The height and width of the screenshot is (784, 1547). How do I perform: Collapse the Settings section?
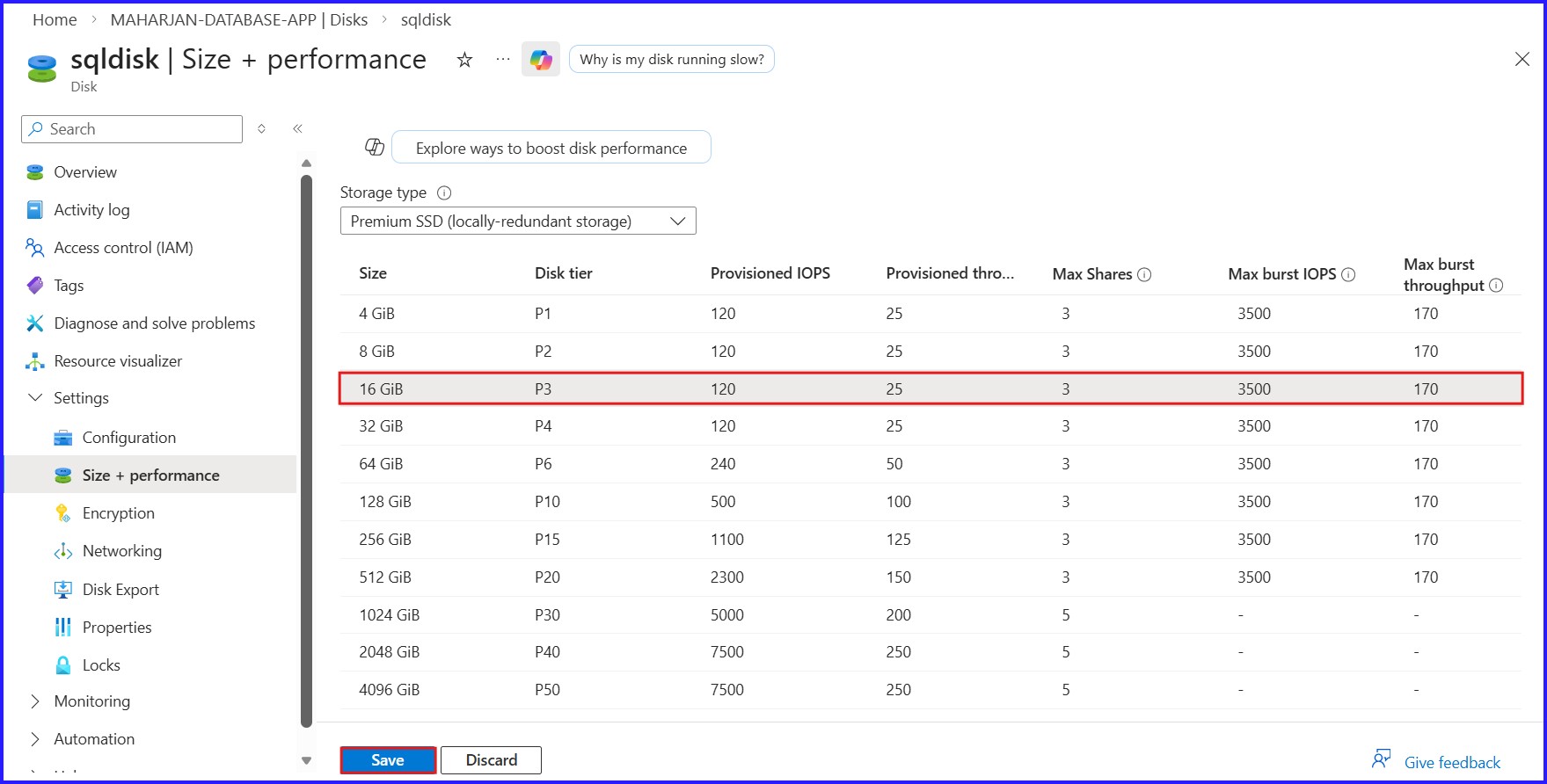click(x=35, y=398)
